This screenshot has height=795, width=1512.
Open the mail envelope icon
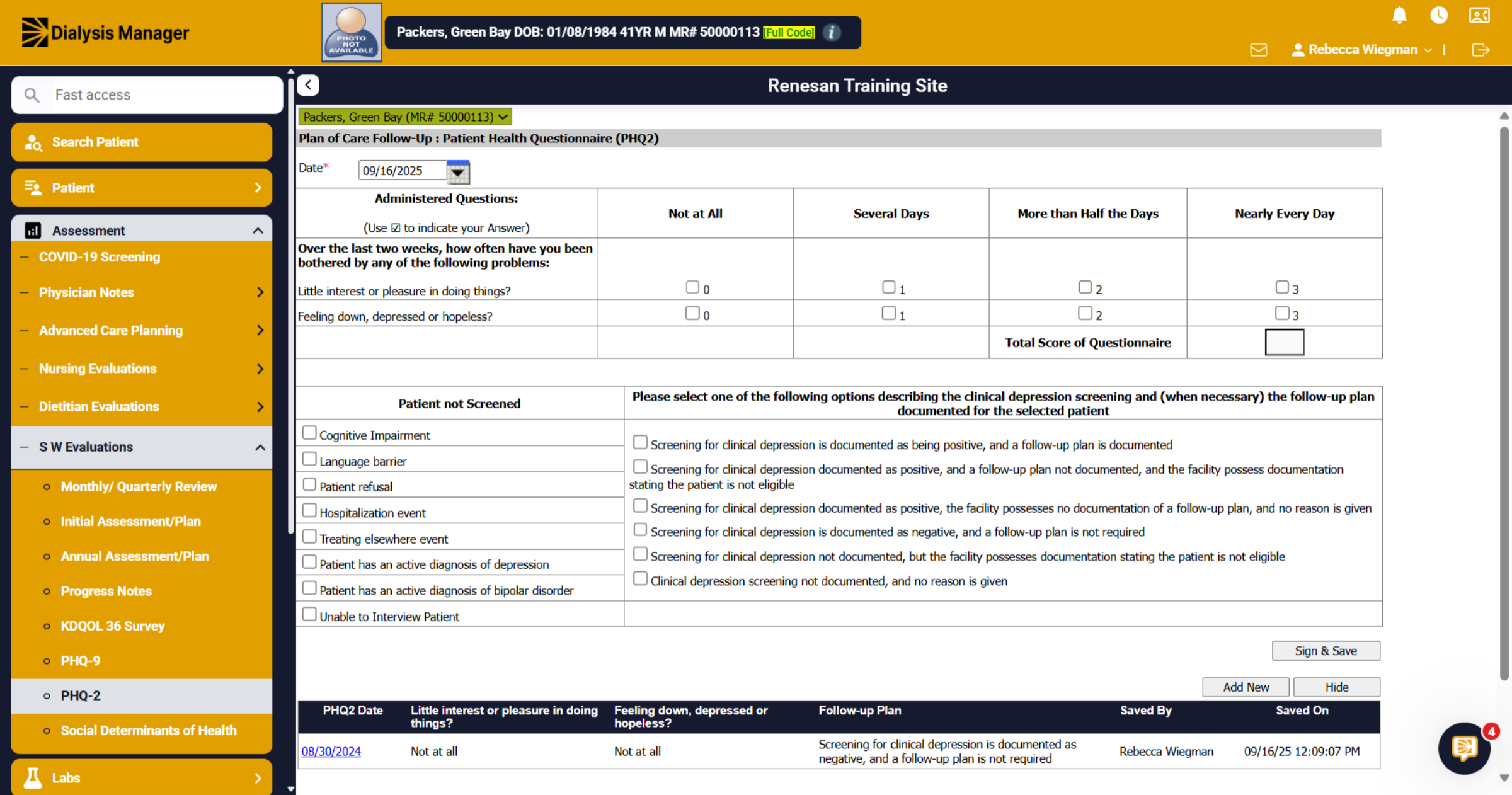[x=1258, y=50]
